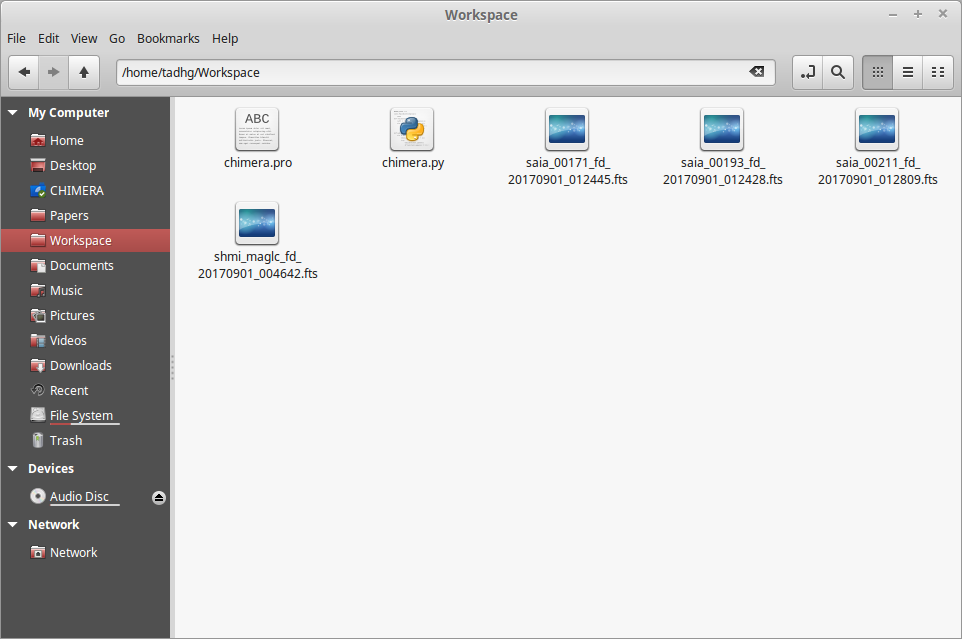This screenshot has width=962, height=639.
Task: Click the sidebar resize handle dots
Action: click(x=172, y=367)
